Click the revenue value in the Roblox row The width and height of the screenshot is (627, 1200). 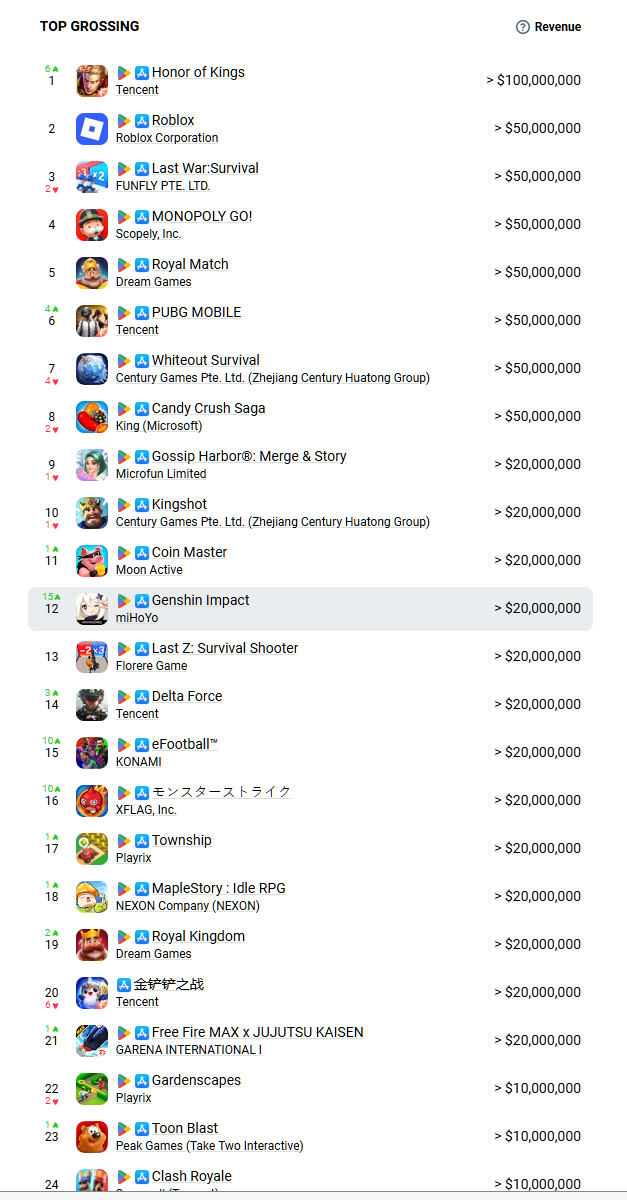(x=537, y=128)
